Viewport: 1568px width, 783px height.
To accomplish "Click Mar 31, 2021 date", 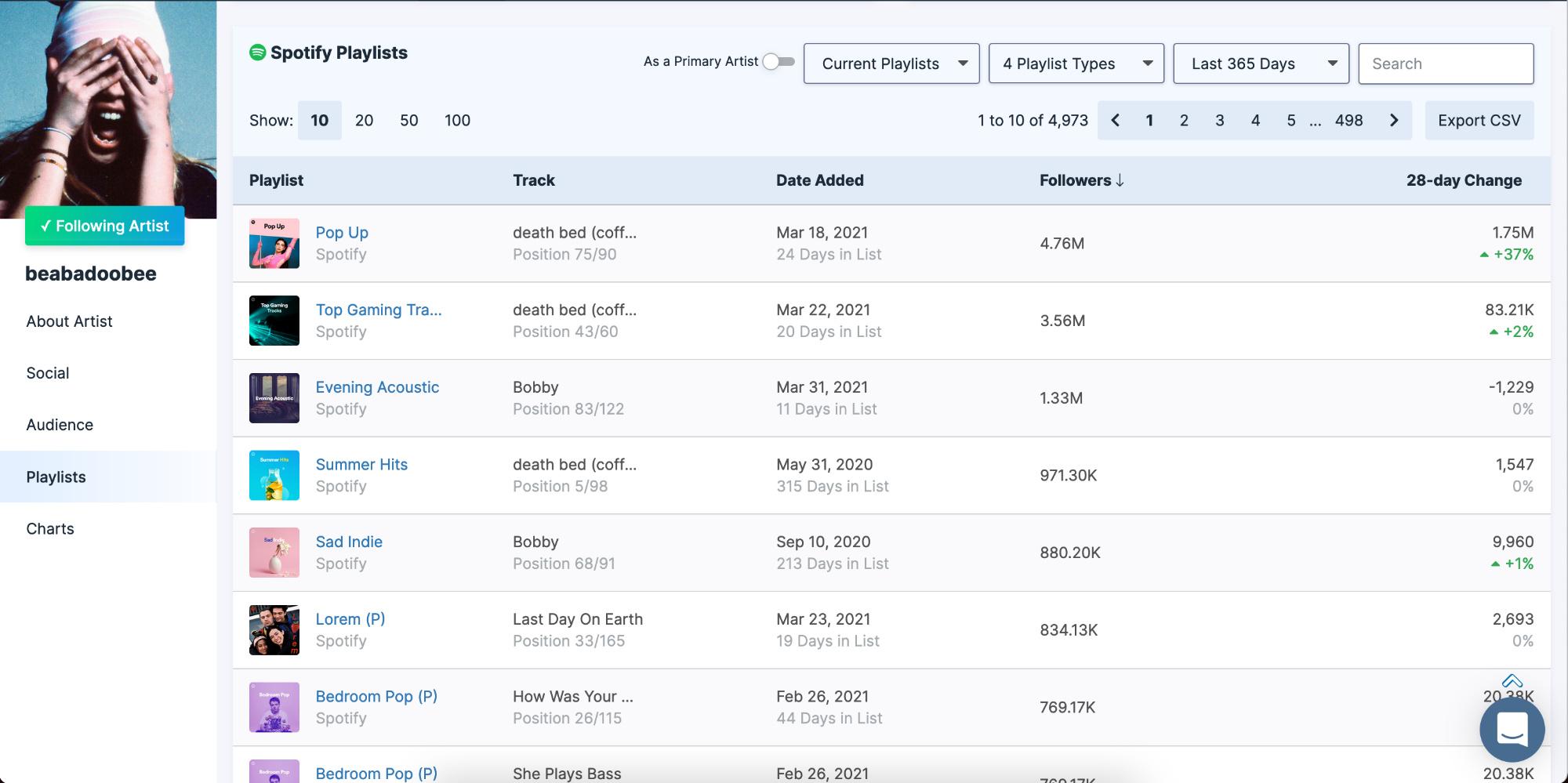I will pyautogui.click(x=822, y=387).
